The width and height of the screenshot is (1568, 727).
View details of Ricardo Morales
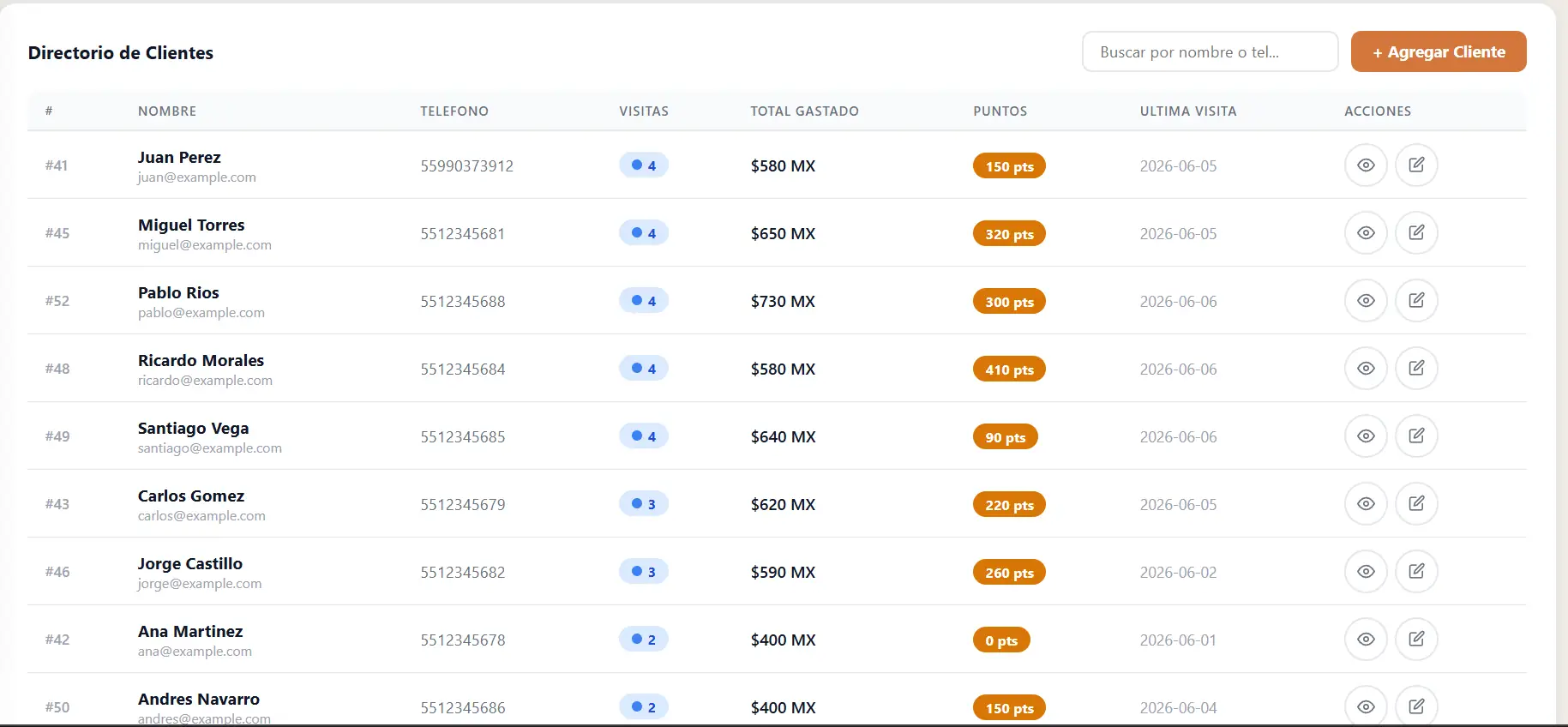1366,368
